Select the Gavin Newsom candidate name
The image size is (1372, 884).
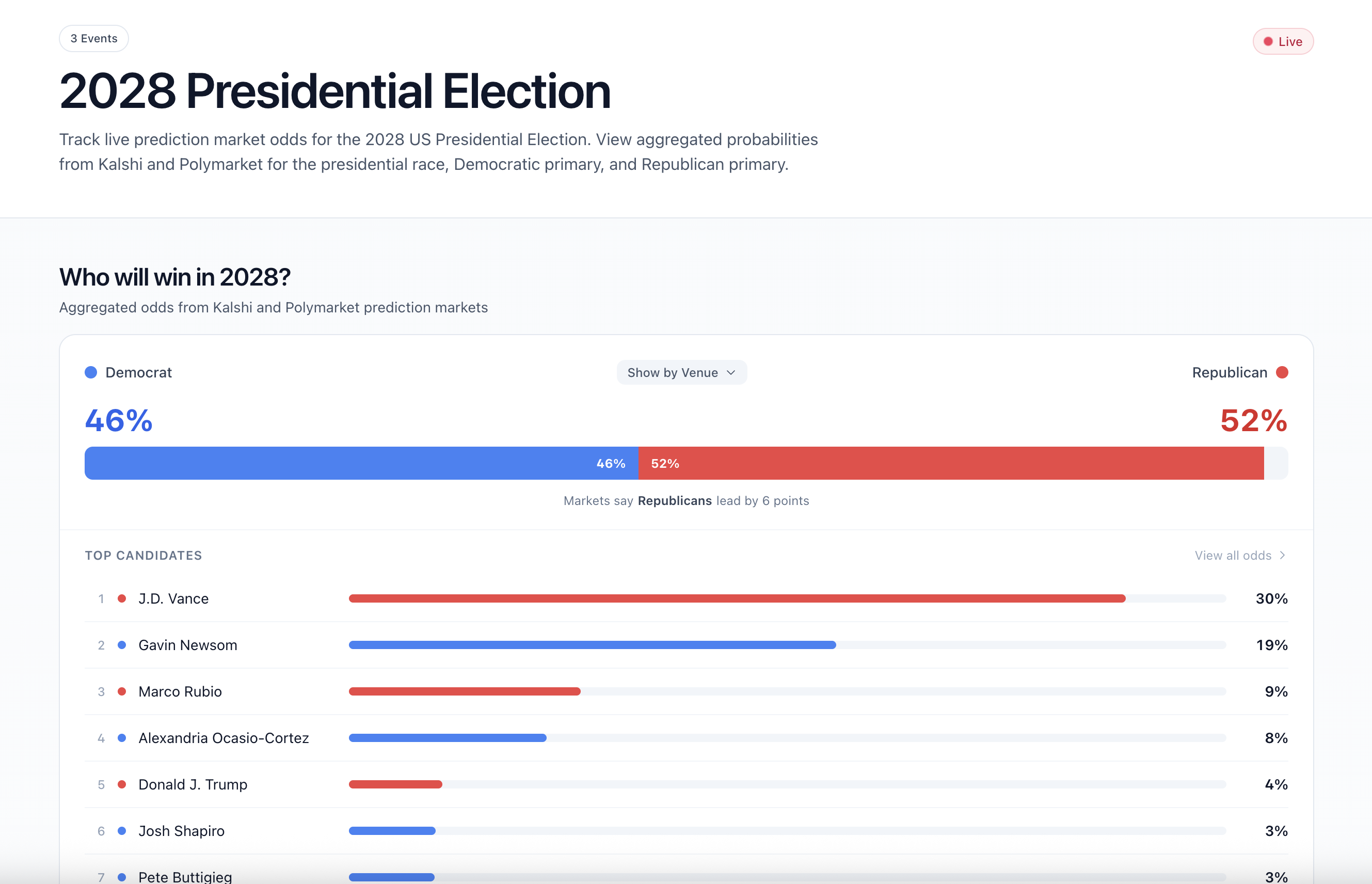tap(188, 645)
